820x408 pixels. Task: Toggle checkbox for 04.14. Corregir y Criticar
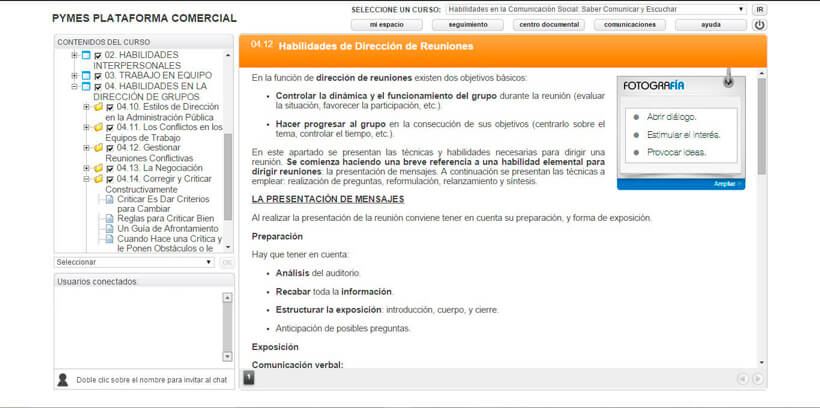pos(110,179)
